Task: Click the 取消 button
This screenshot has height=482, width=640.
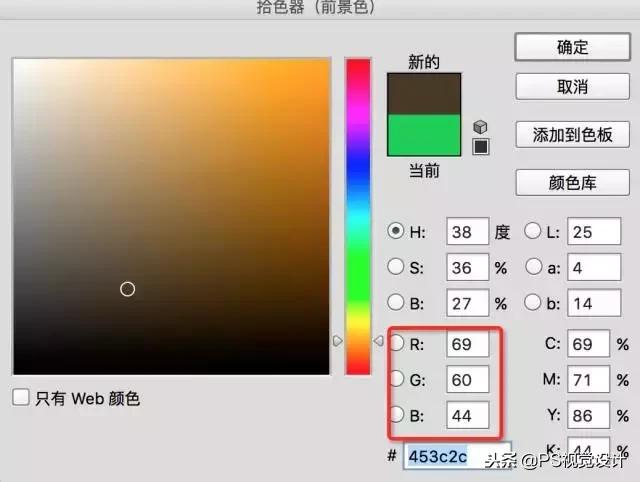Action: (x=573, y=87)
